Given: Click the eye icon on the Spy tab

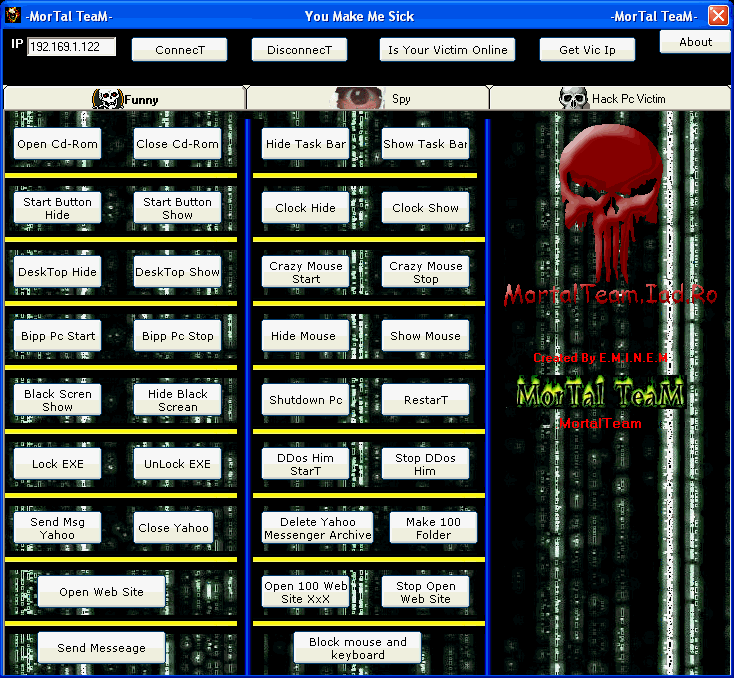Looking at the screenshot, I should (x=360, y=98).
